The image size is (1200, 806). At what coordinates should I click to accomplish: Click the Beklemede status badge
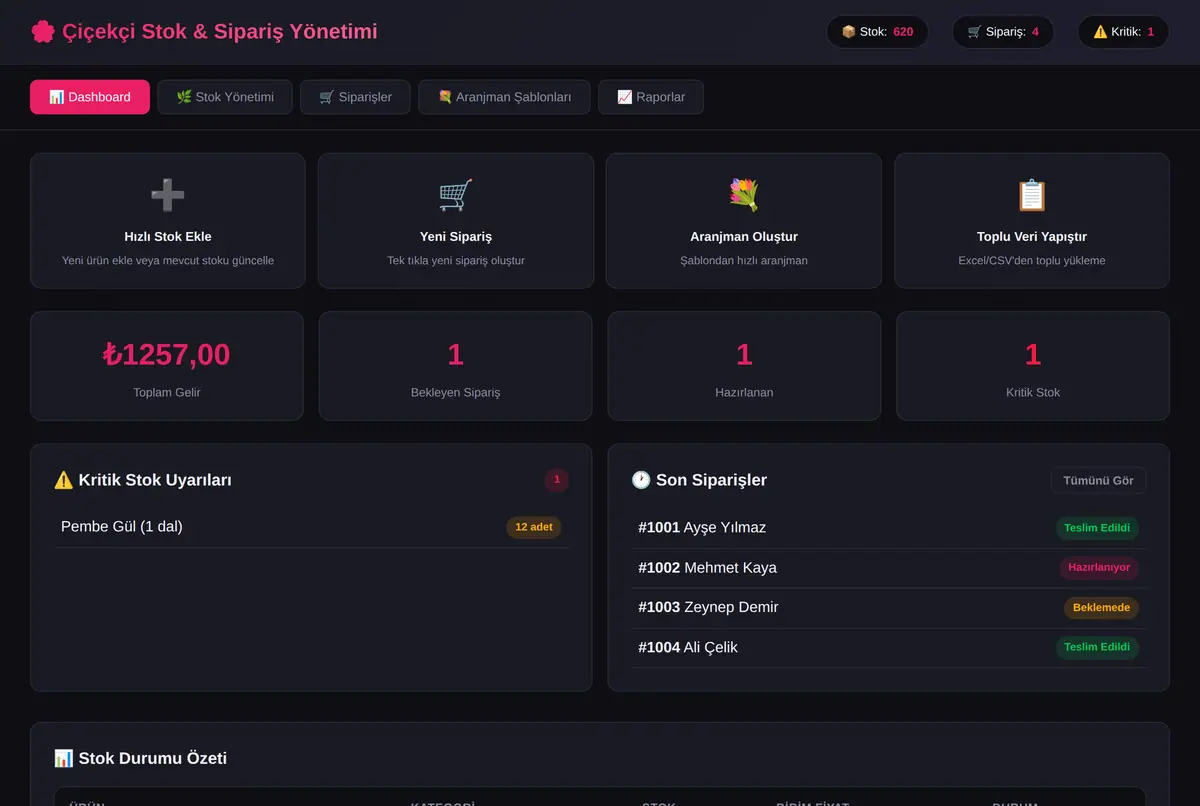tap(1101, 608)
